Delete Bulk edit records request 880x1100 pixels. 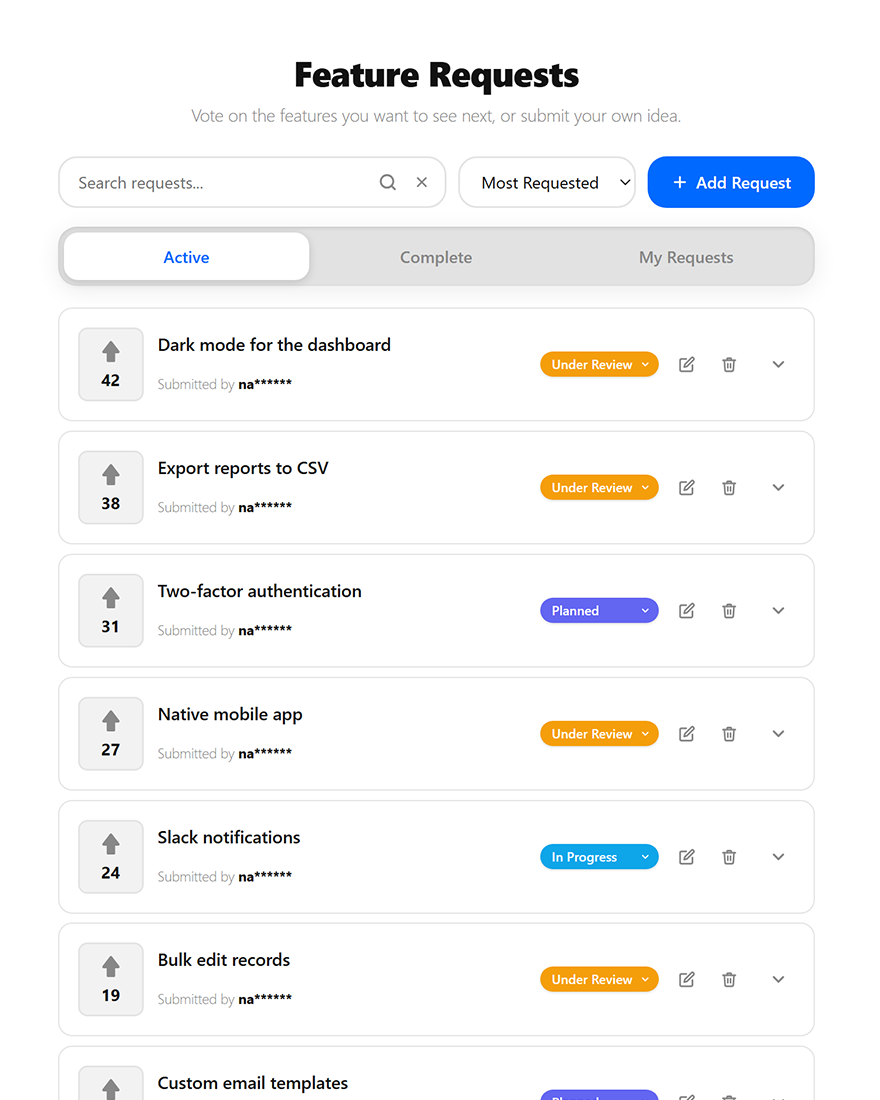coord(729,979)
